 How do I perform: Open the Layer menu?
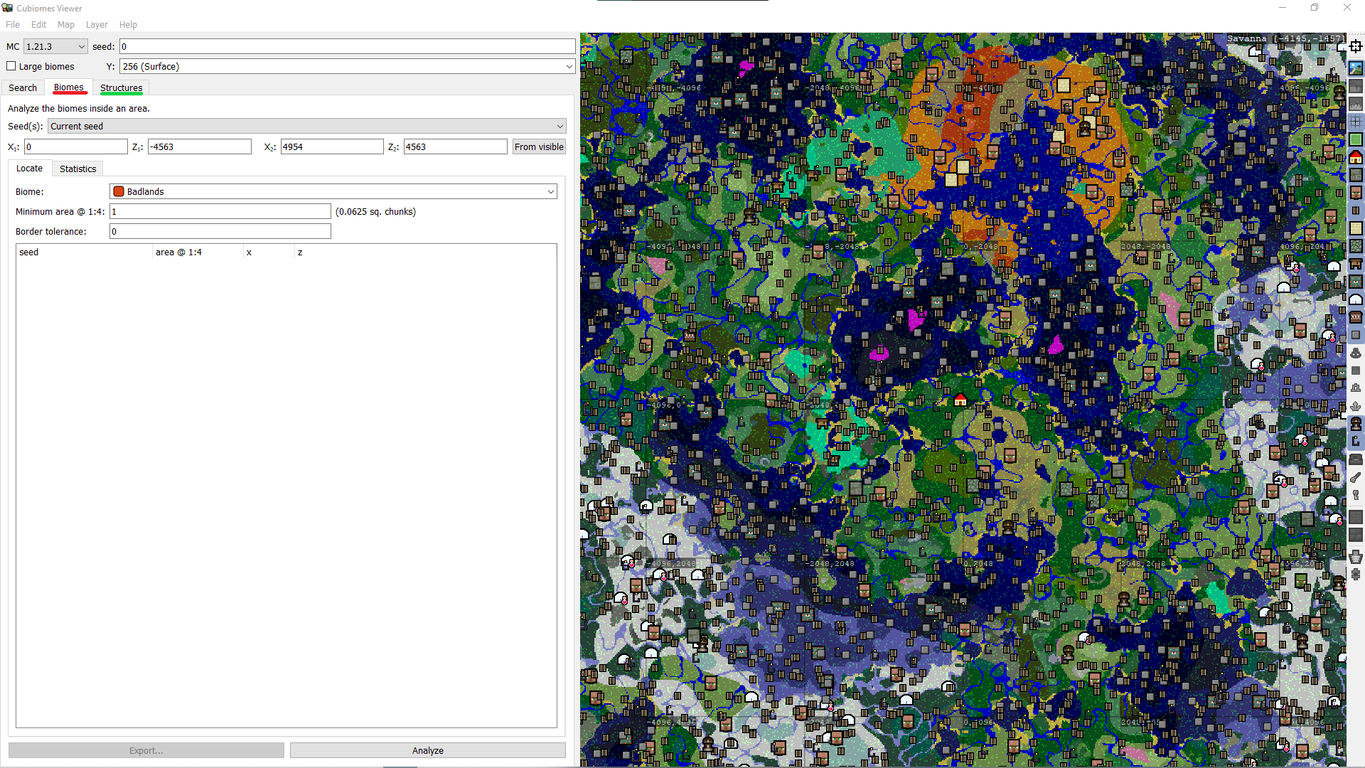97,25
